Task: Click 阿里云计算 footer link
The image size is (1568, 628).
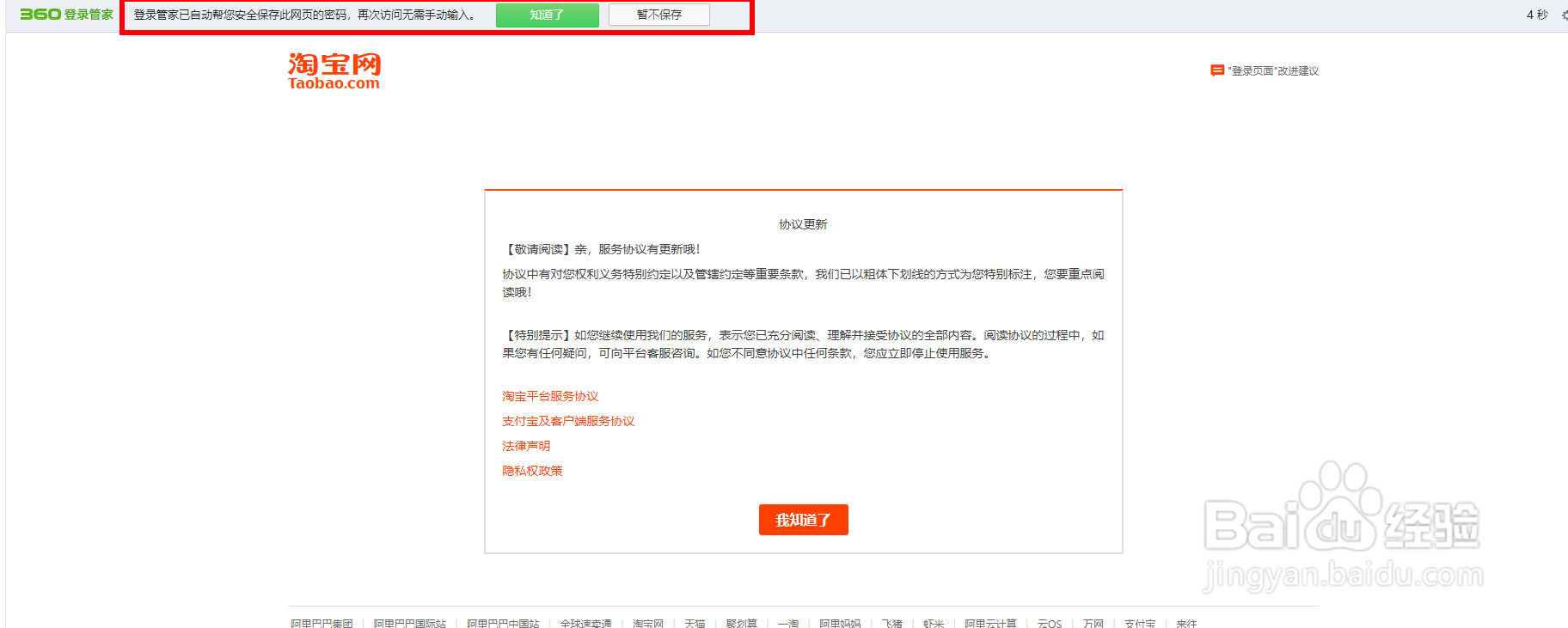Action: 990,623
